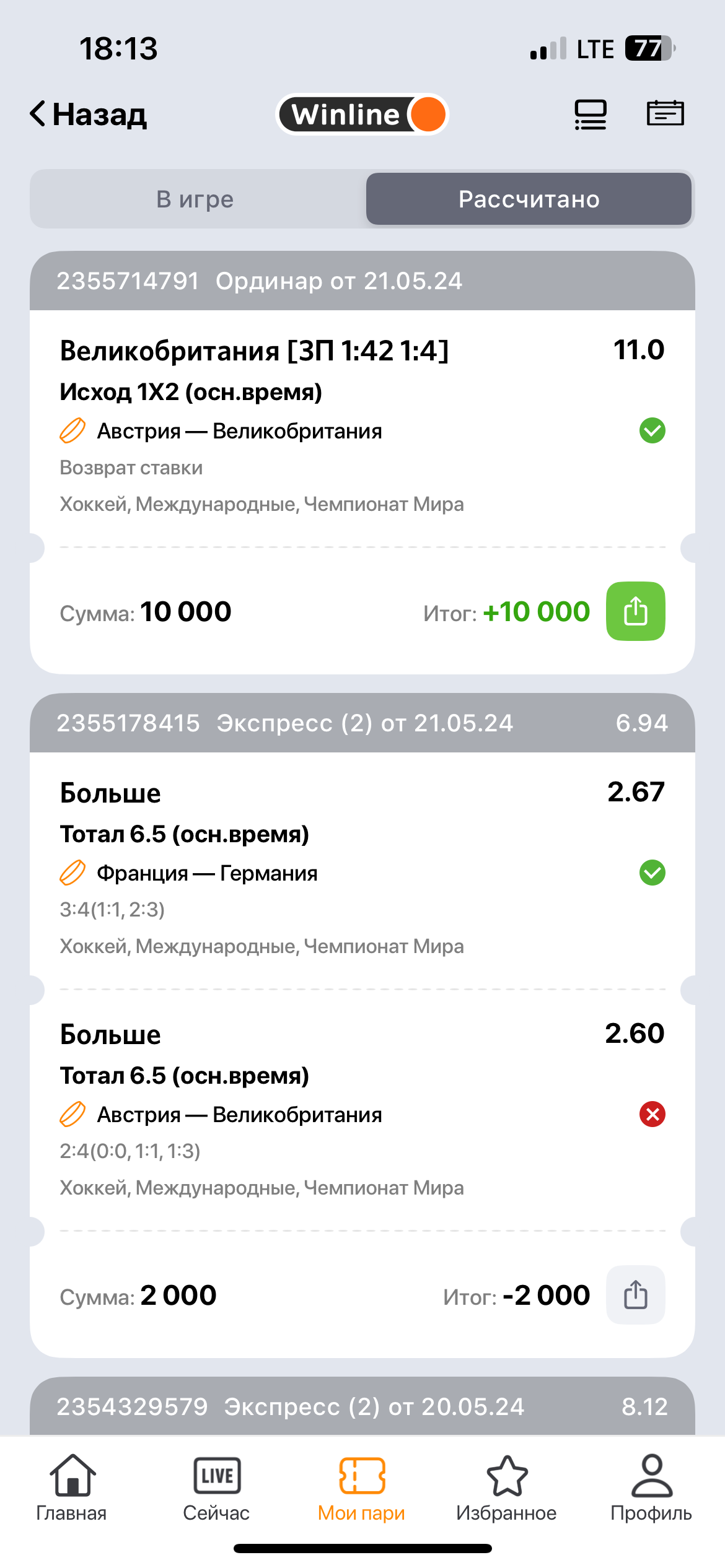Screen dimensions: 725x1568
Task: Select the Мои пари tab
Action: coord(362,1487)
